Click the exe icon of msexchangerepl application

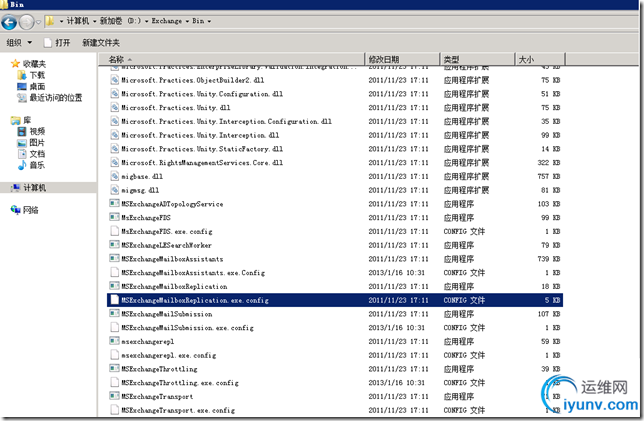(114, 341)
